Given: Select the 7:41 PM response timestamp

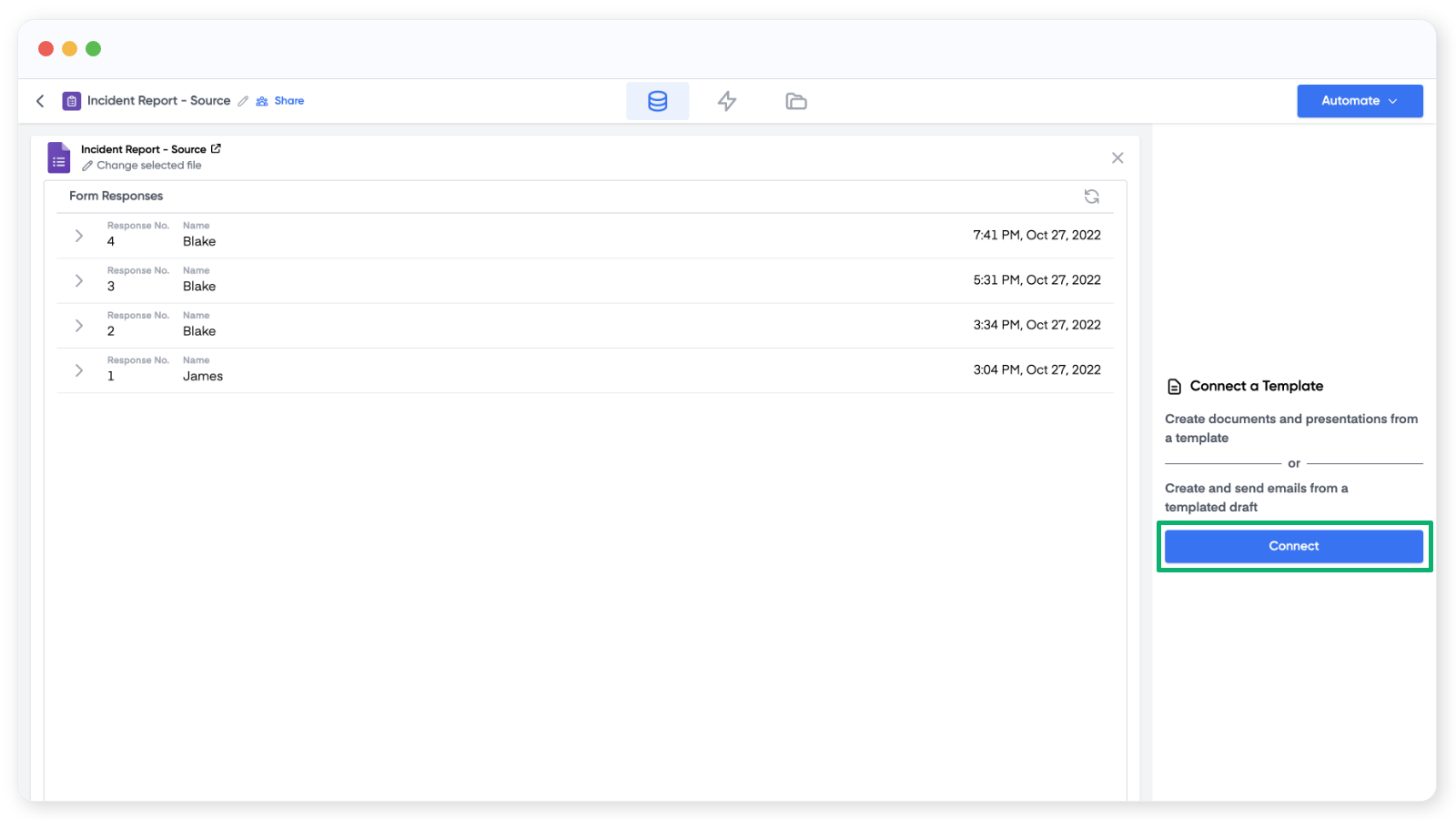Looking at the screenshot, I should pos(1036,235).
